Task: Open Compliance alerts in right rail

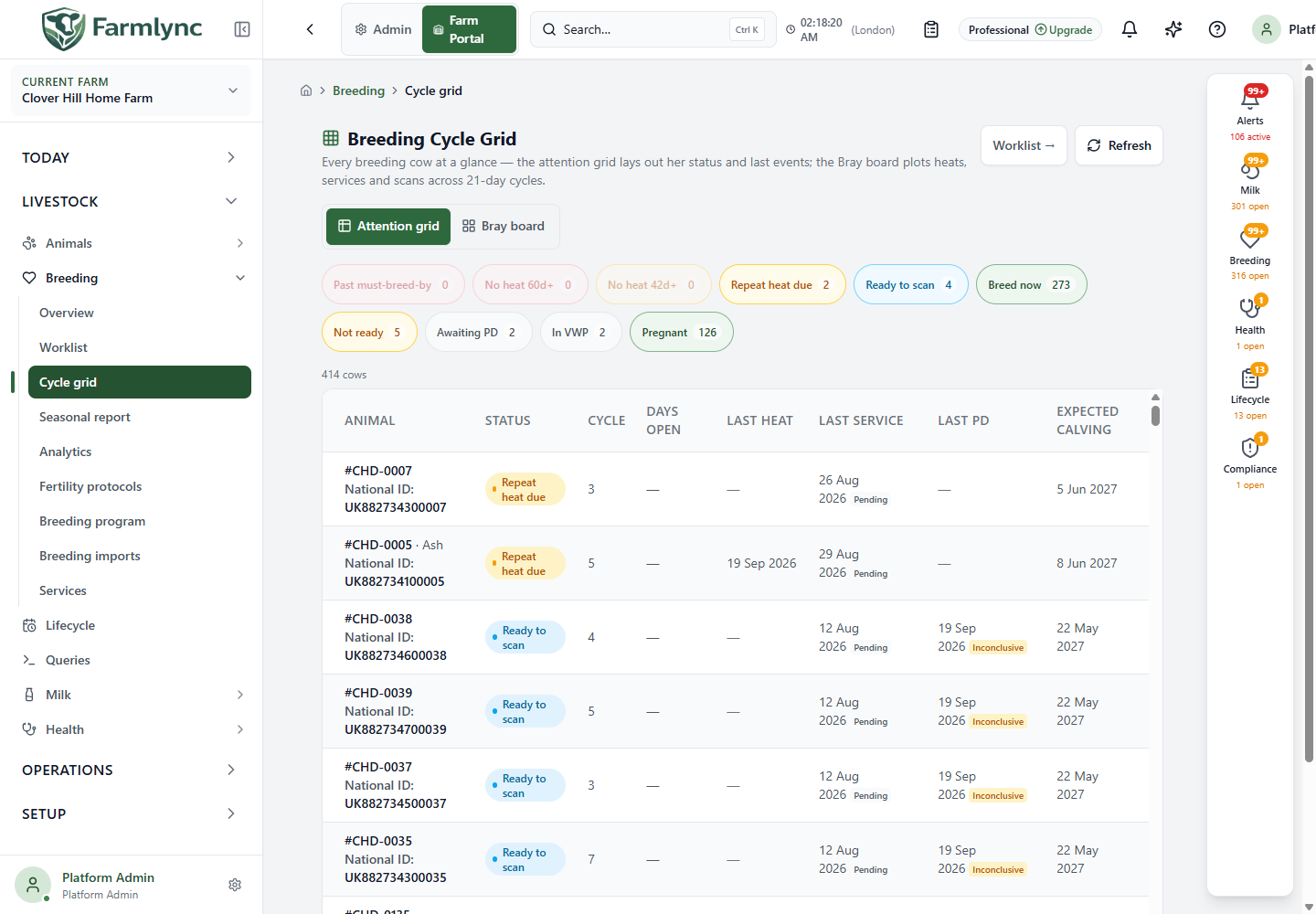Action: pos(1250,462)
